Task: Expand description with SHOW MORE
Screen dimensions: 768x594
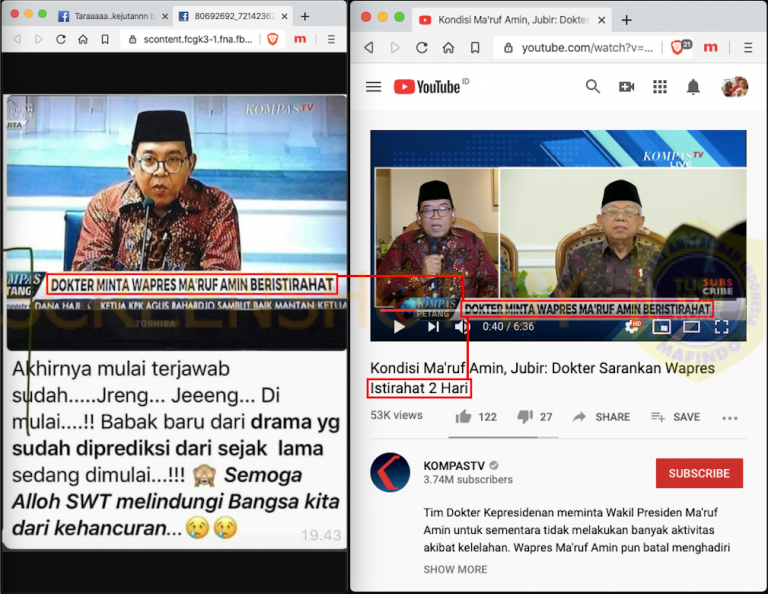Action: (455, 570)
